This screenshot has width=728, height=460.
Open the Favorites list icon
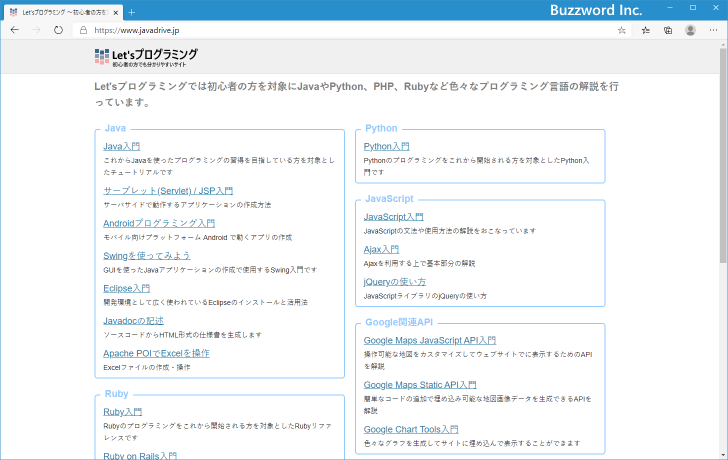click(x=645, y=30)
